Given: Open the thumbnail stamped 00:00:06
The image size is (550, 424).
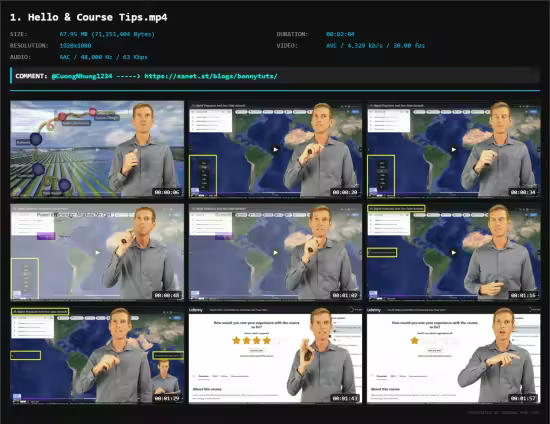Looking at the screenshot, I should coord(97,149).
